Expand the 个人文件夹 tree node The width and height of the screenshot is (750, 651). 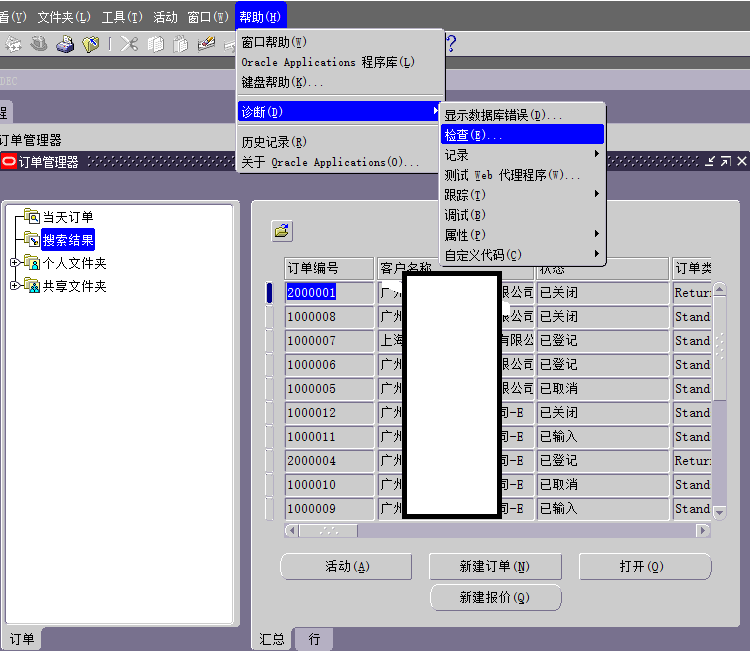tap(13, 263)
